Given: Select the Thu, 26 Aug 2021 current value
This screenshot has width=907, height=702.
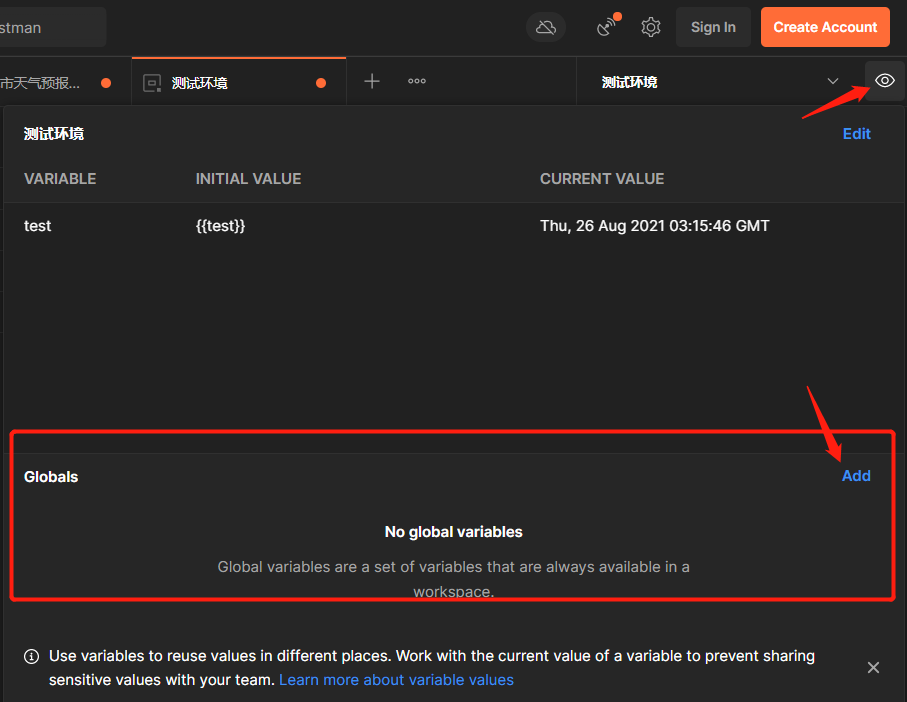Looking at the screenshot, I should pyautogui.click(x=655, y=226).
